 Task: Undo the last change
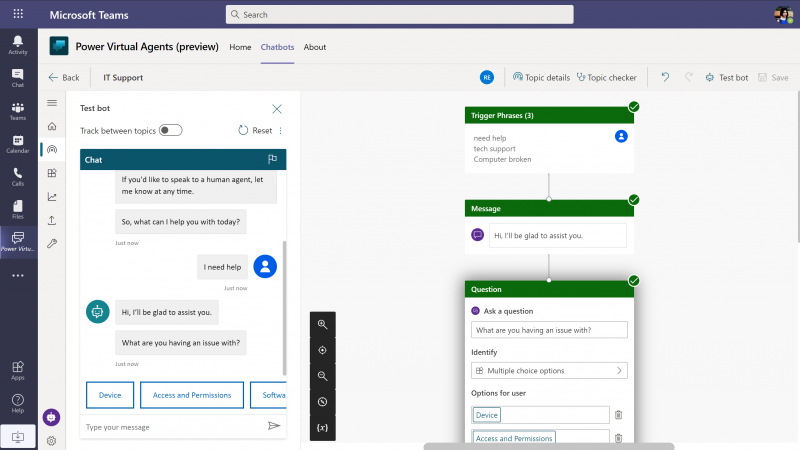[x=665, y=77]
